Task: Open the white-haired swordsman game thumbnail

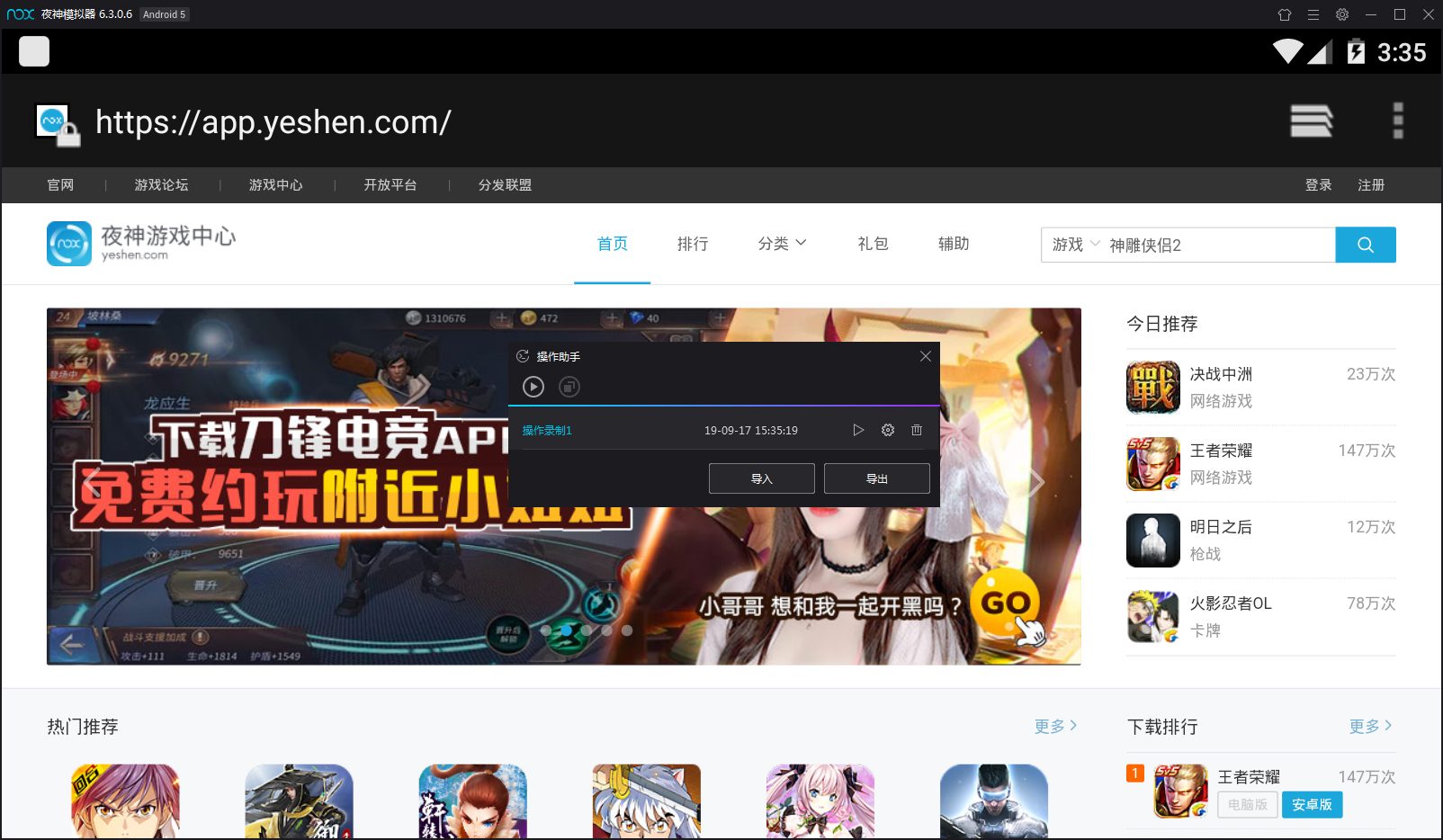Action: click(x=647, y=801)
